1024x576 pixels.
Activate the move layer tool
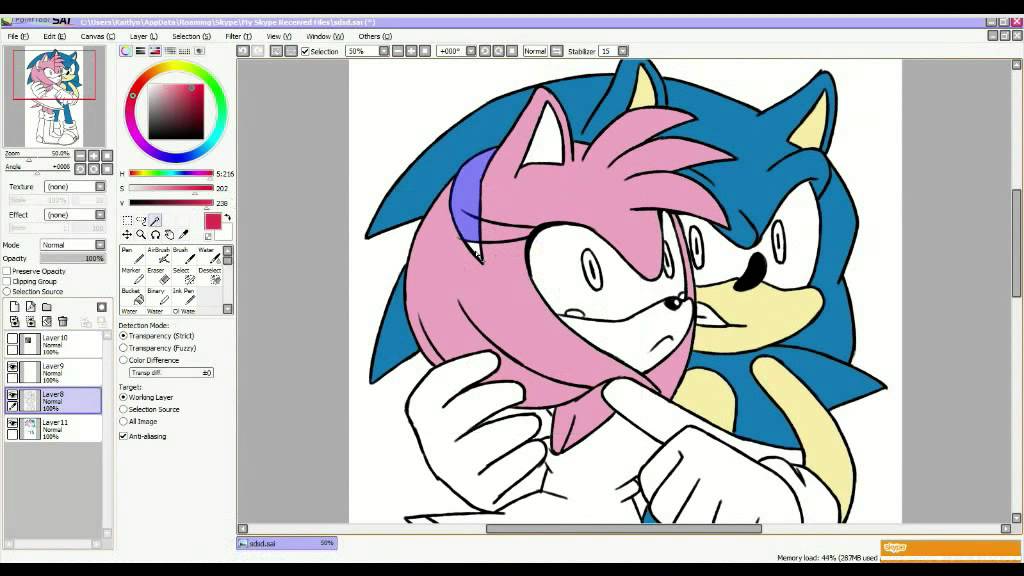click(127, 234)
